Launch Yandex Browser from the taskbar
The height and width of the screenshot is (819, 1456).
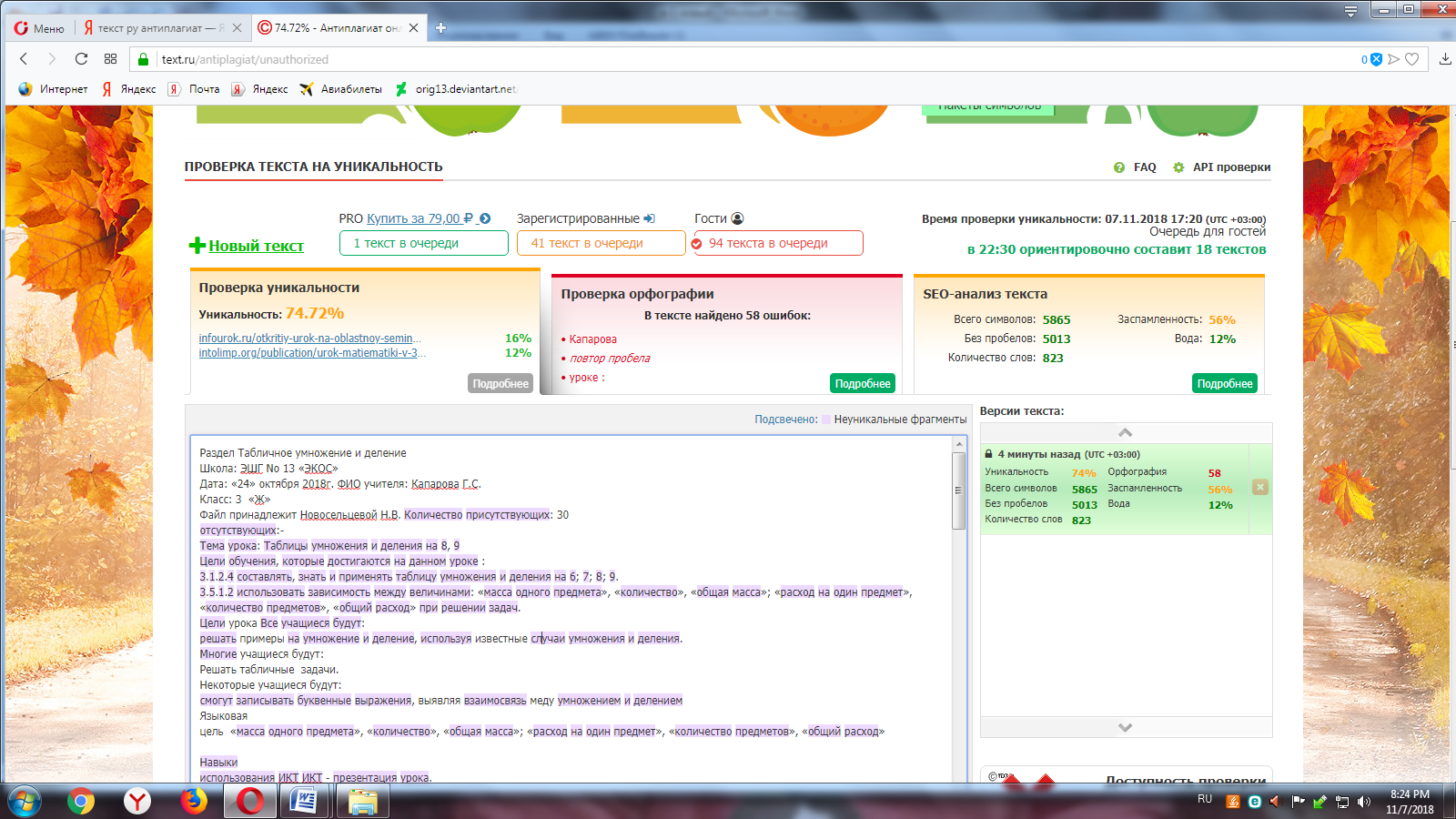[137, 801]
